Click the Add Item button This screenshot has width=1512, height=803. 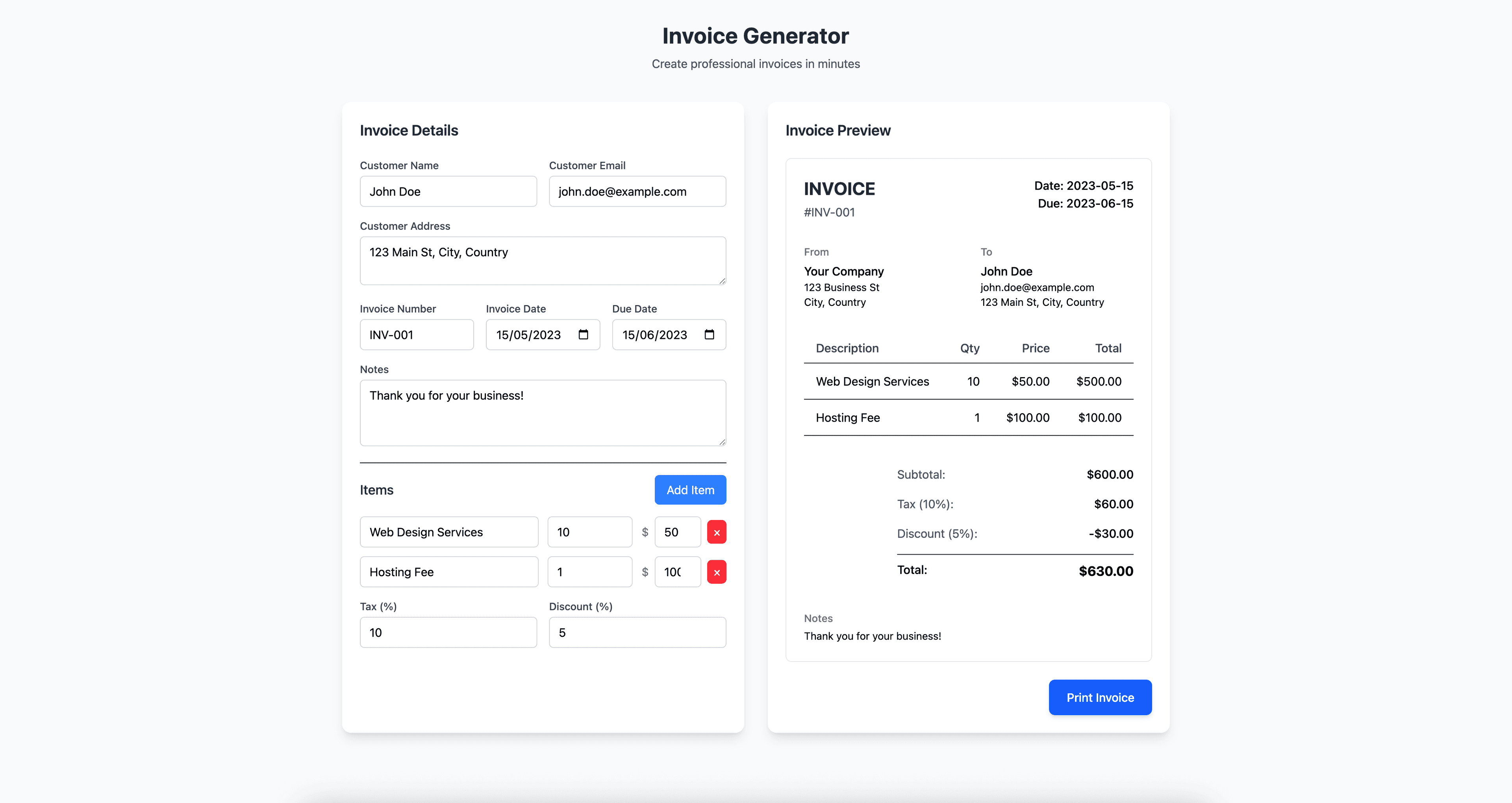tap(690, 490)
